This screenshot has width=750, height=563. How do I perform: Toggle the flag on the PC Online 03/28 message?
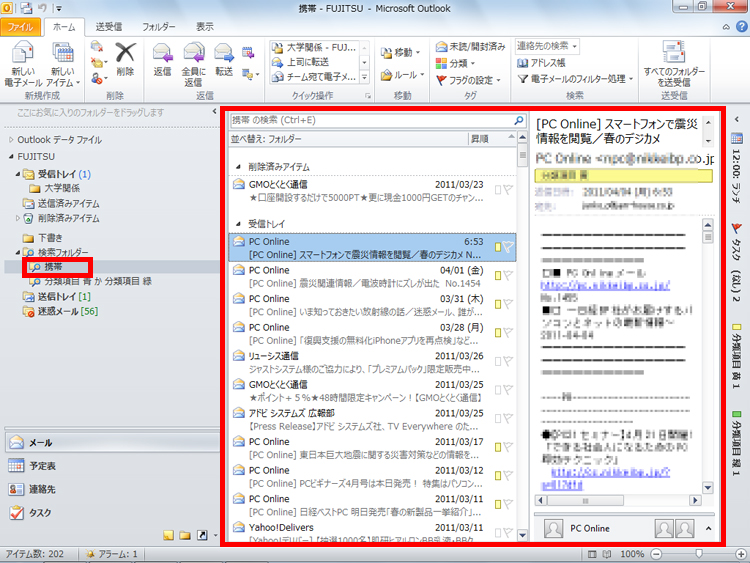click(x=508, y=332)
